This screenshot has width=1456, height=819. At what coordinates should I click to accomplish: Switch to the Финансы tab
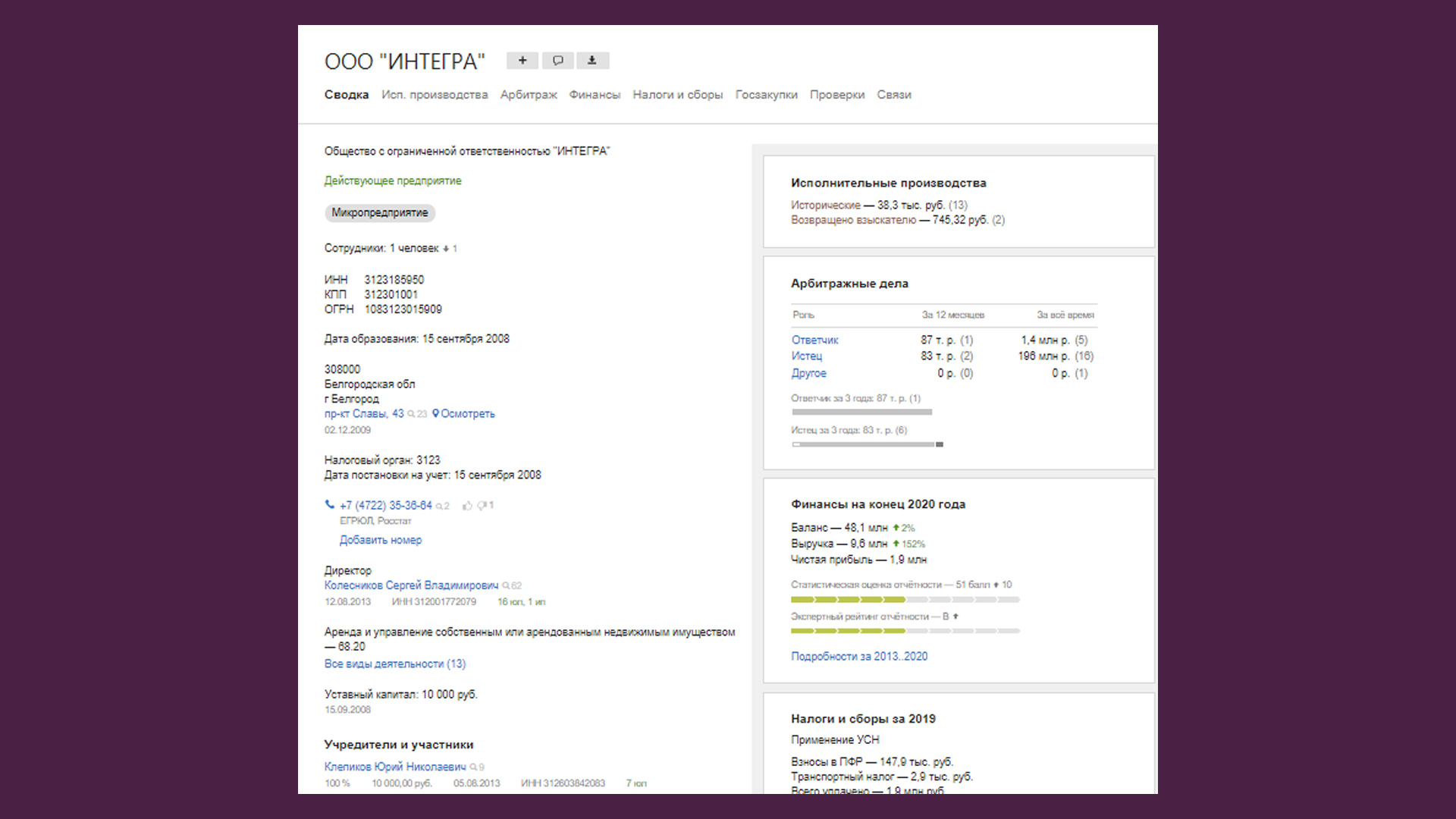pyautogui.click(x=595, y=95)
